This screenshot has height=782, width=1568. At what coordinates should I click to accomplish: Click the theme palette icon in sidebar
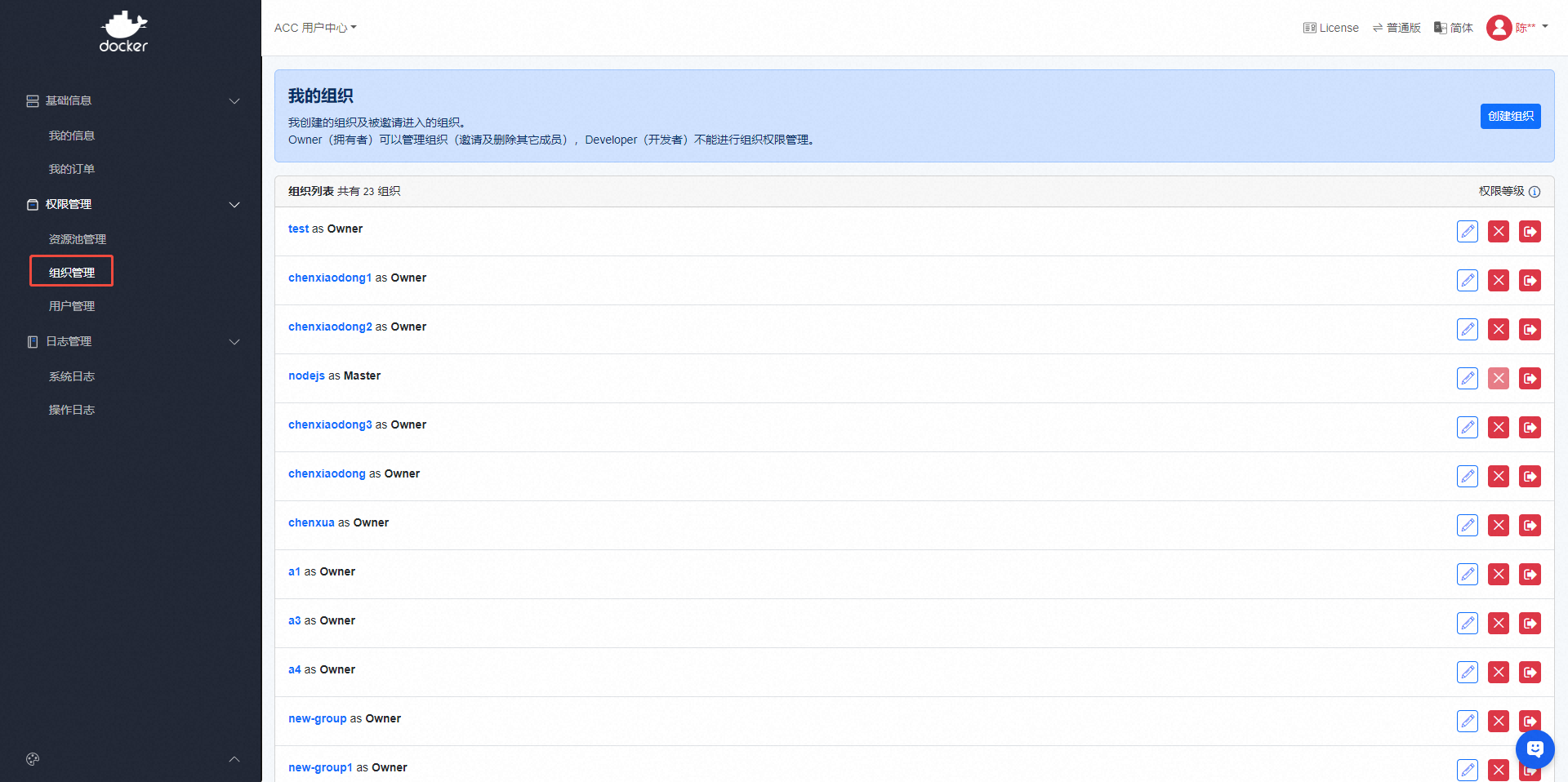[33, 759]
